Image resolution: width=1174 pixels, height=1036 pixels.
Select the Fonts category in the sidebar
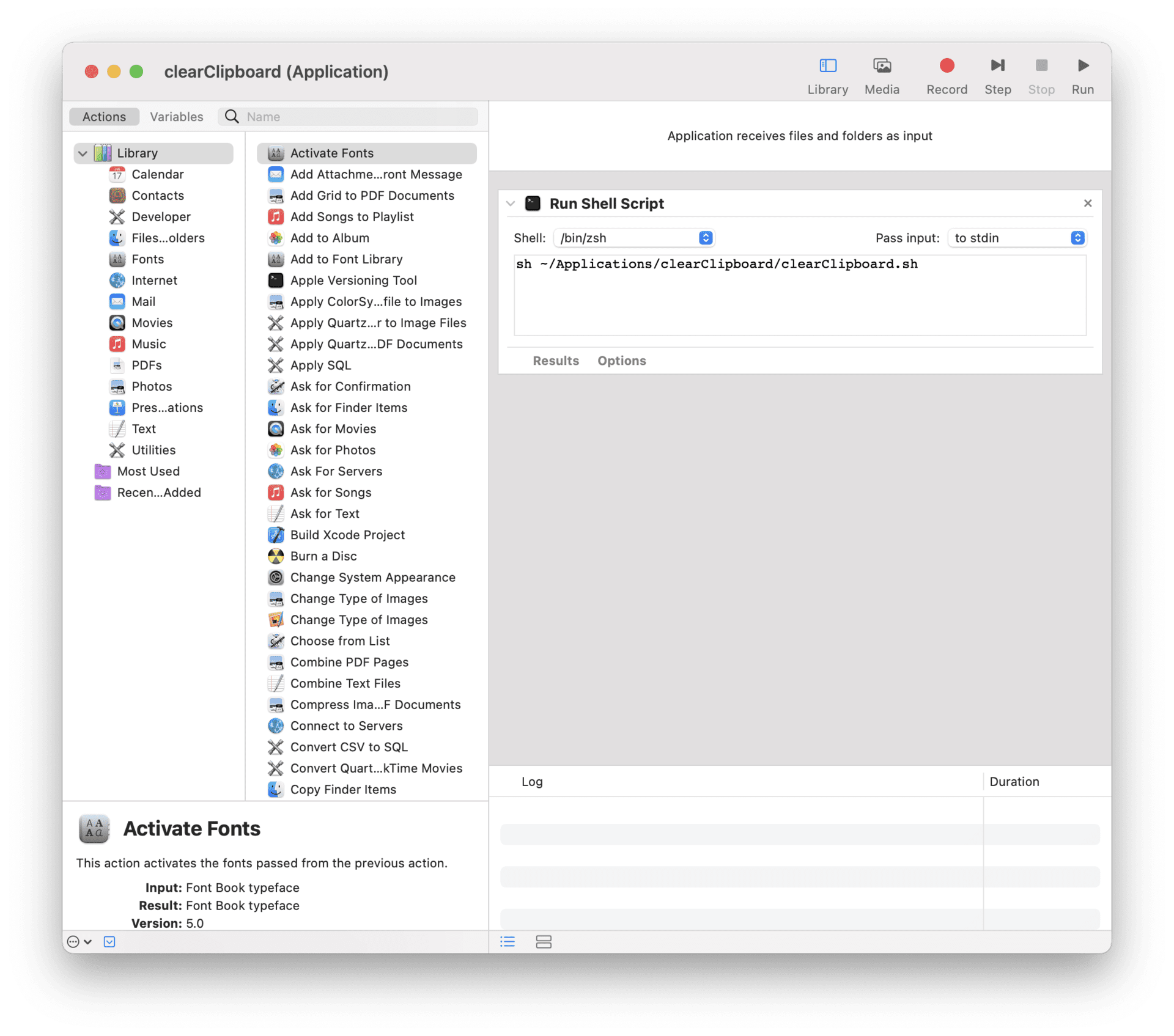(x=147, y=259)
